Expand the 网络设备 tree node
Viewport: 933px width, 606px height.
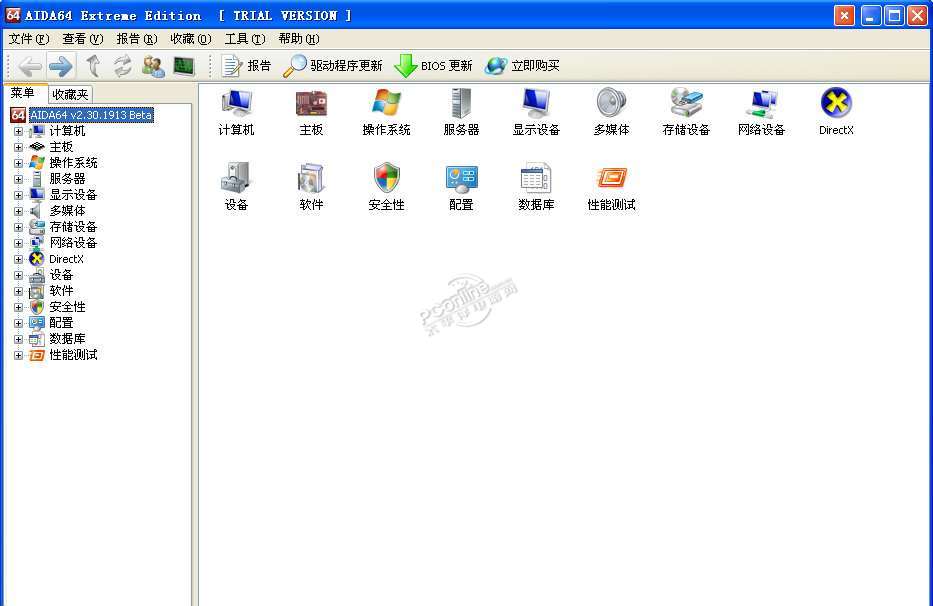[x=18, y=243]
